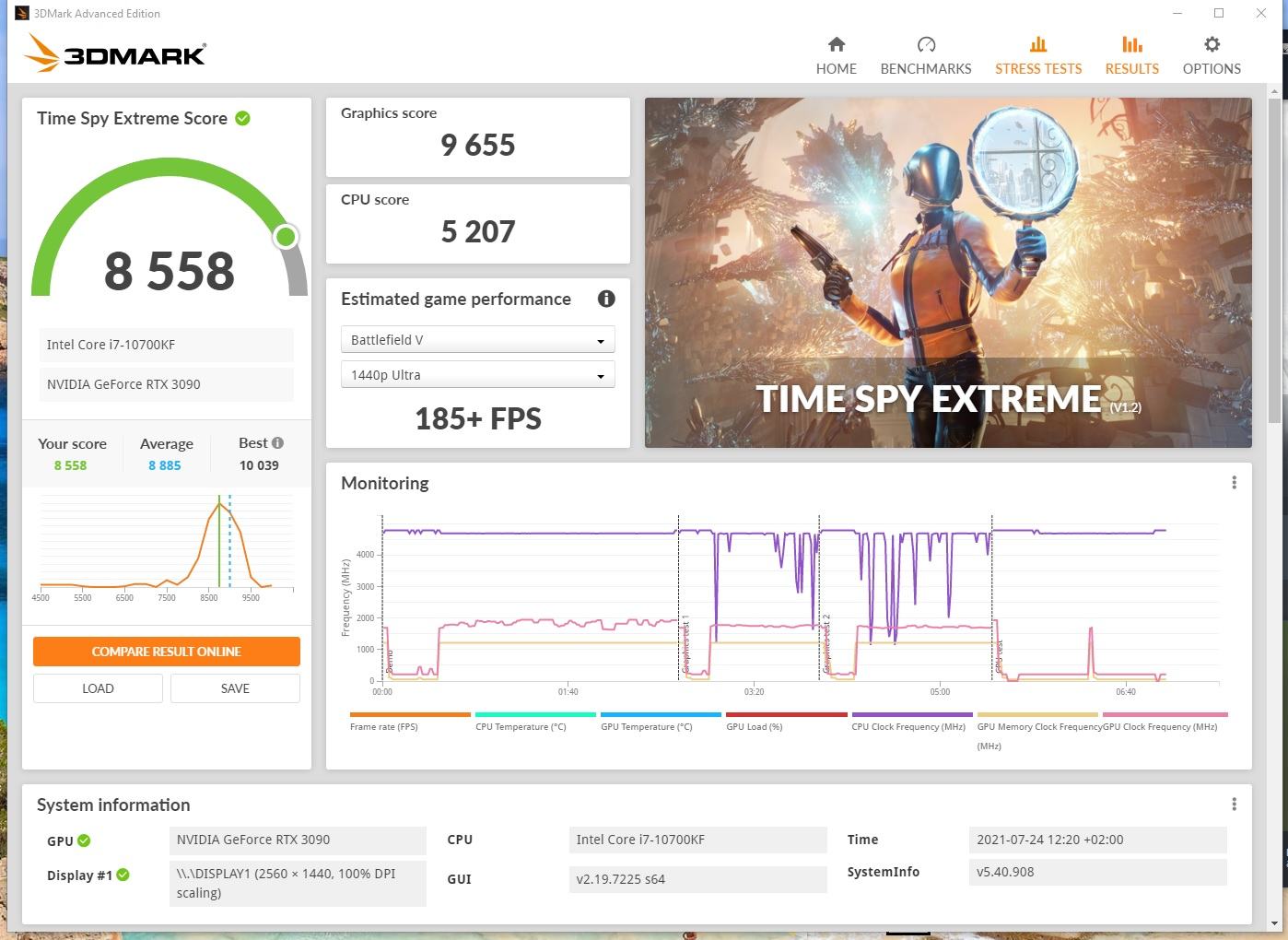Open the Monitoring panel three-dot menu
Screen dimensions: 1288x940
pyautogui.click(x=1234, y=483)
